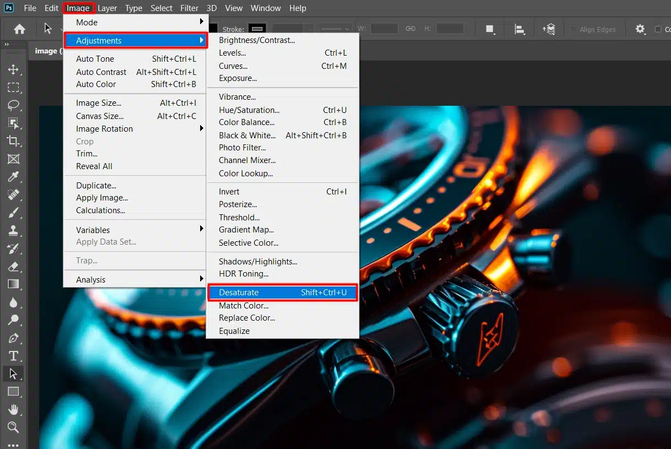This screenshot has width=671, height=449.
Task: Choose Shadows/Highlights adjustment
Action: [x=282, y=261]
